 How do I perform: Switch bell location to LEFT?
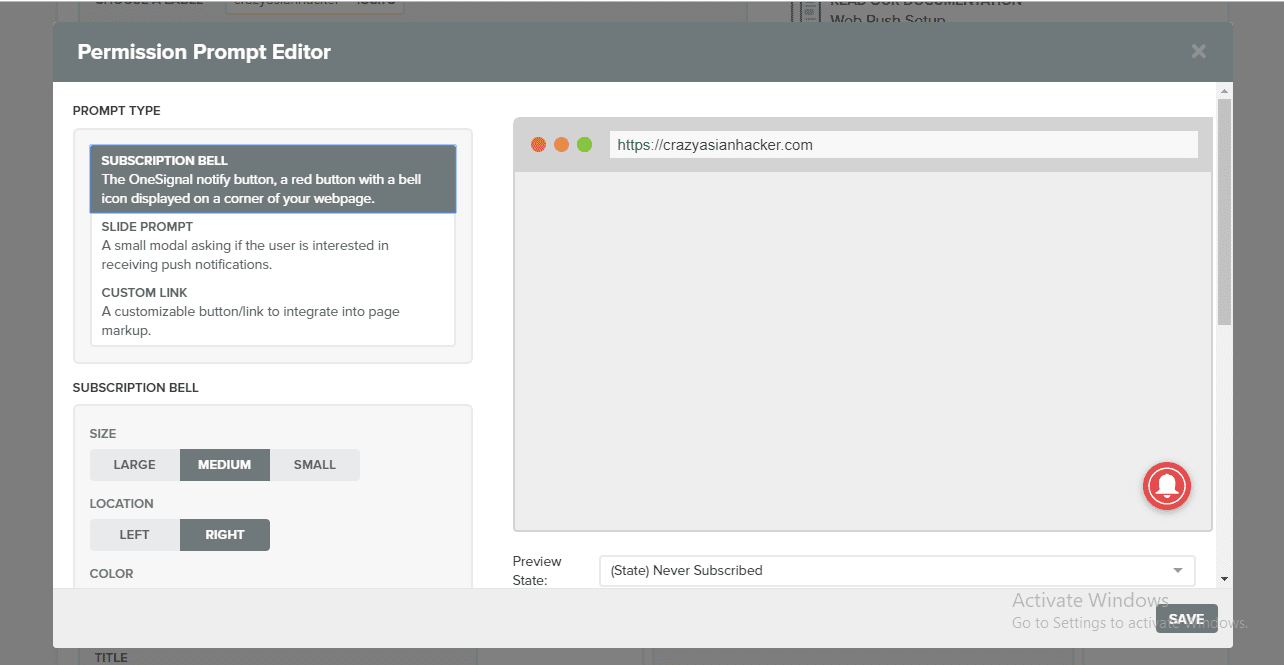[x=134, y=534]
